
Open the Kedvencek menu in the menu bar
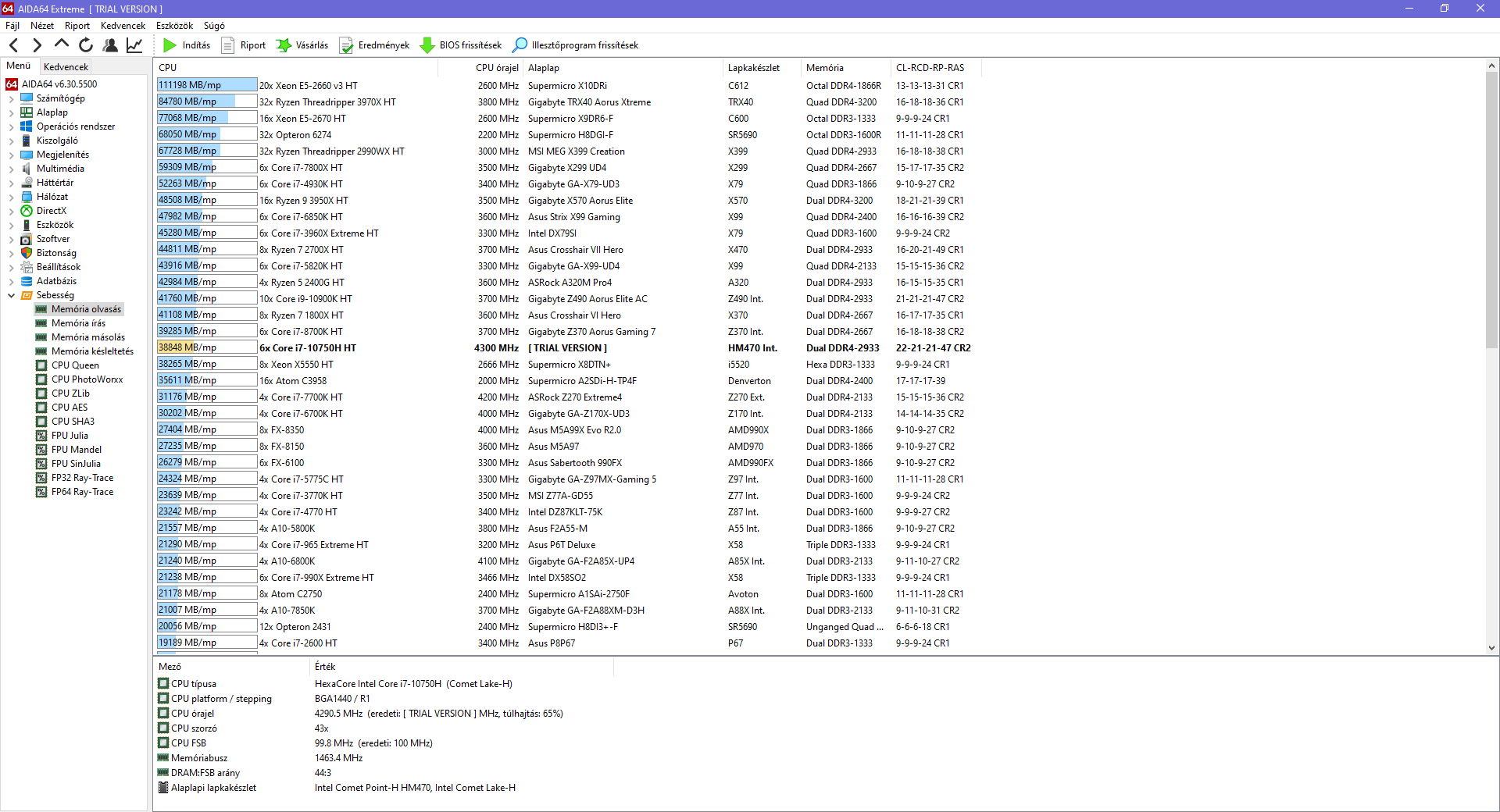click(123, 26)
